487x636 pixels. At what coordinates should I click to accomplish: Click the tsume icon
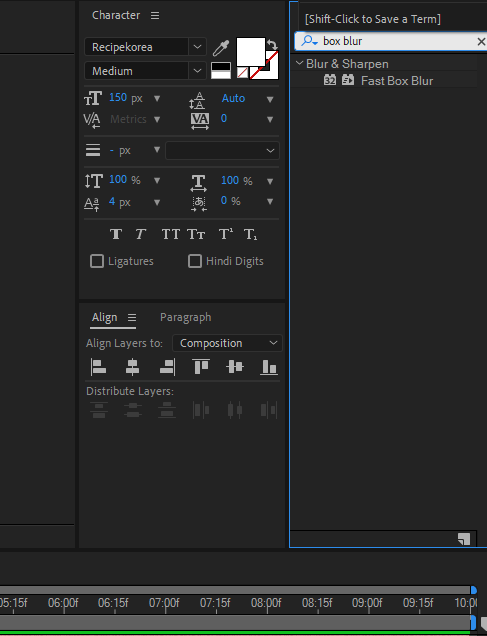(x=199, y=204)
